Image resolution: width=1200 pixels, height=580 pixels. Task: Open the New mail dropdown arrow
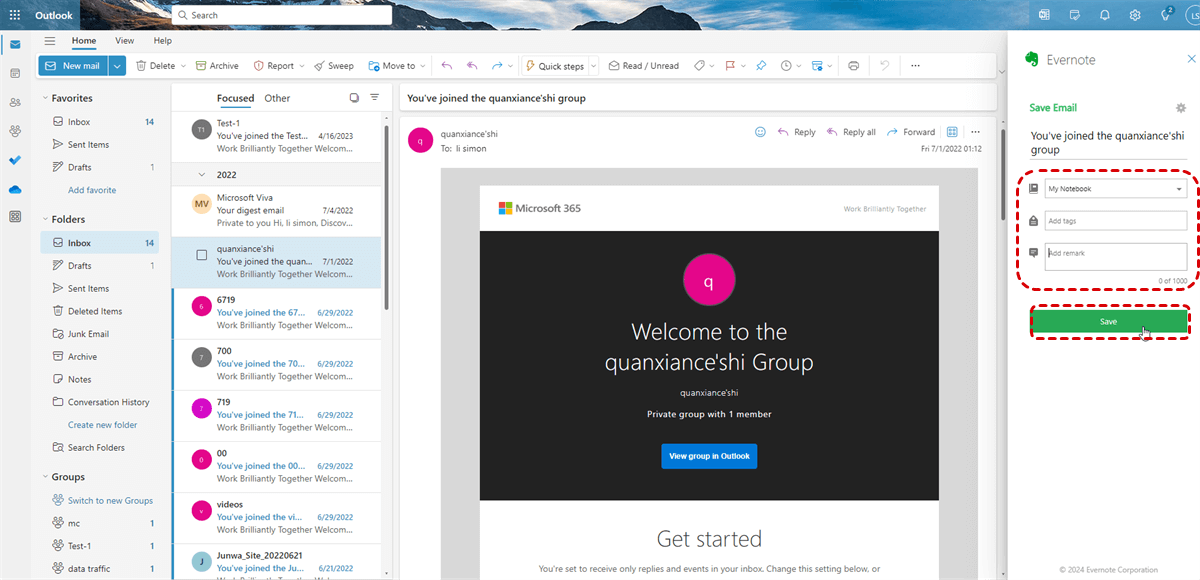point(118,66)
